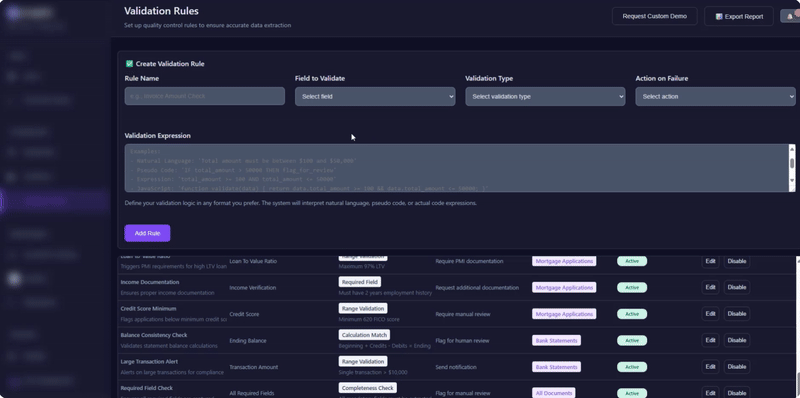Click the Ending Balance field cell
The image size is (800, 398).
tap(248, 341)
